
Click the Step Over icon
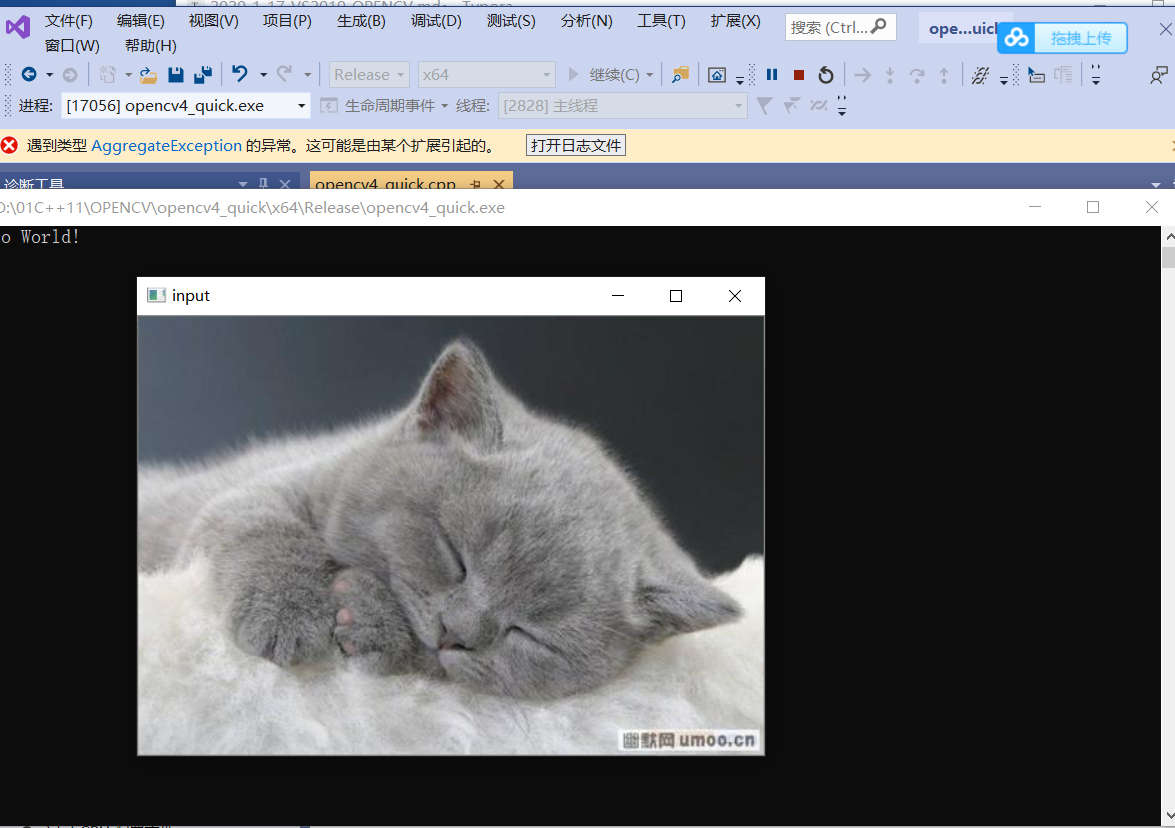[916, 74]
